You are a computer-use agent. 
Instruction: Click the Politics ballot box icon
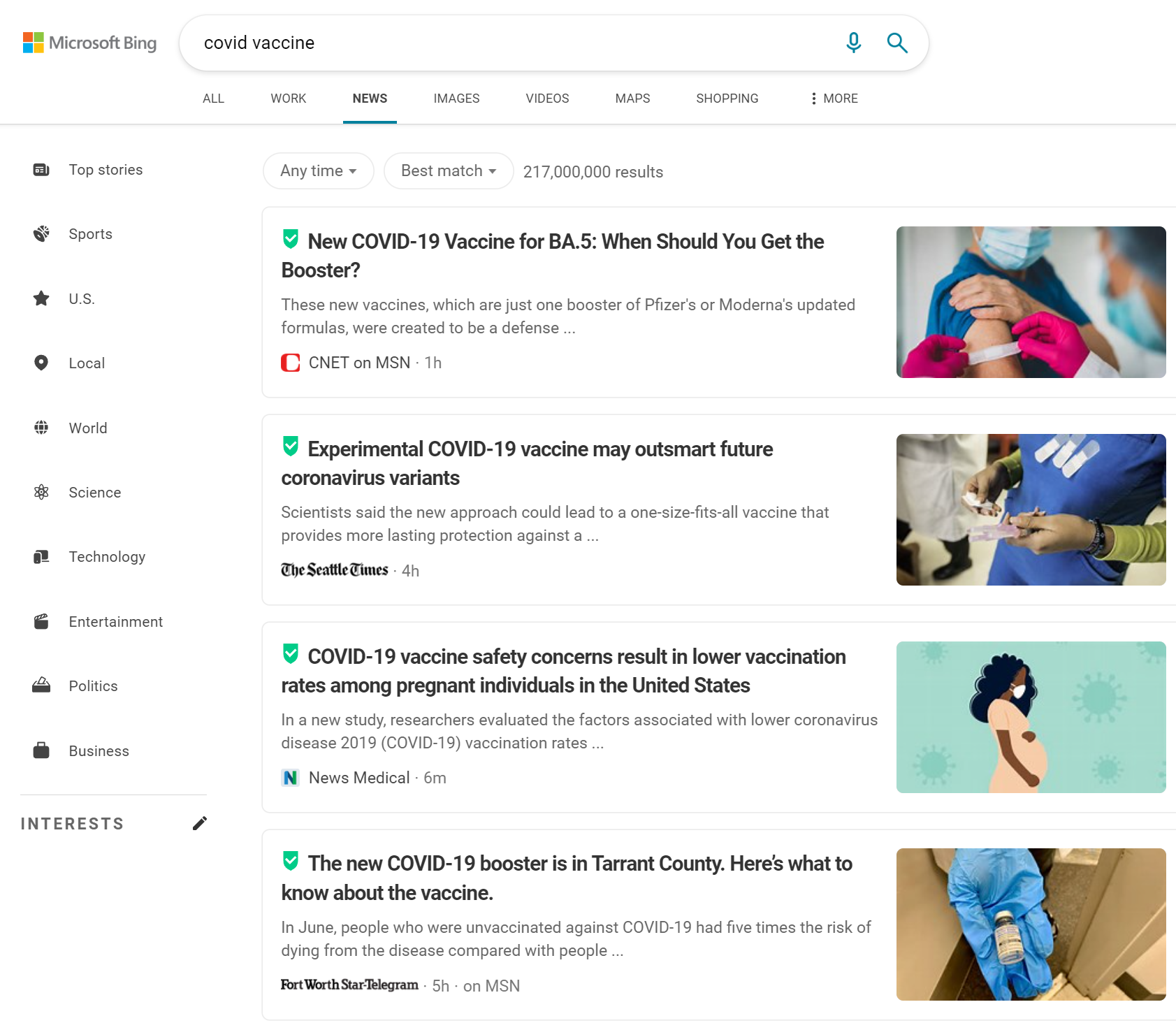41,685
